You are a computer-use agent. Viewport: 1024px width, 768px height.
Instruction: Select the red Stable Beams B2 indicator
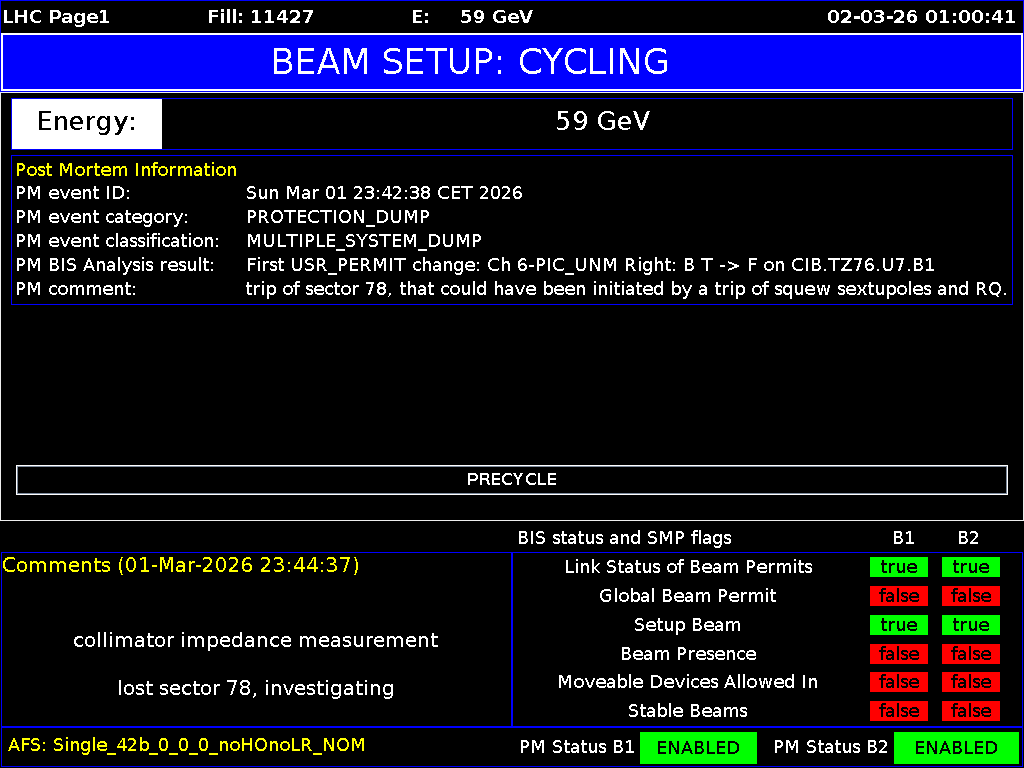click(970, 711)
